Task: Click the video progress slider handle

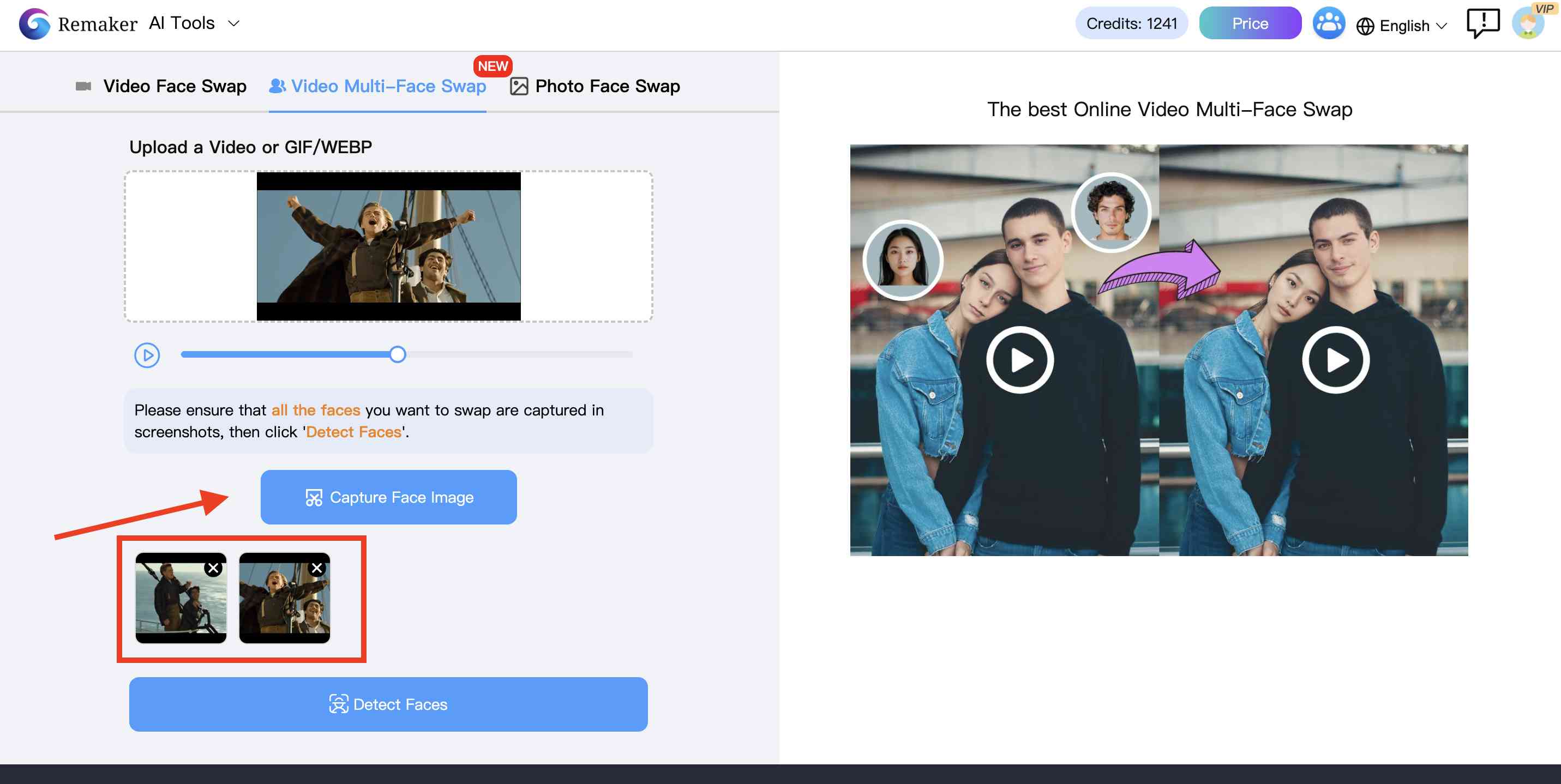Action: [x=398, y=354]
